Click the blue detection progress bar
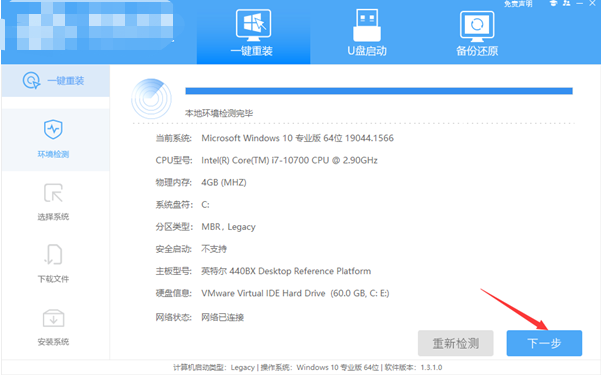 click(x=379, y=91)
